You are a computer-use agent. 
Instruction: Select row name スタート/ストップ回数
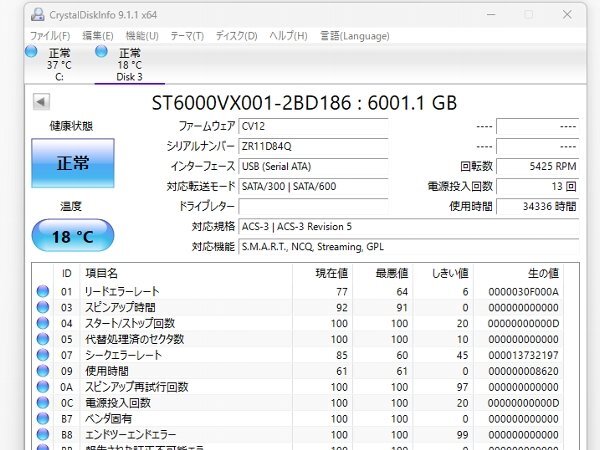pos(130,323)
